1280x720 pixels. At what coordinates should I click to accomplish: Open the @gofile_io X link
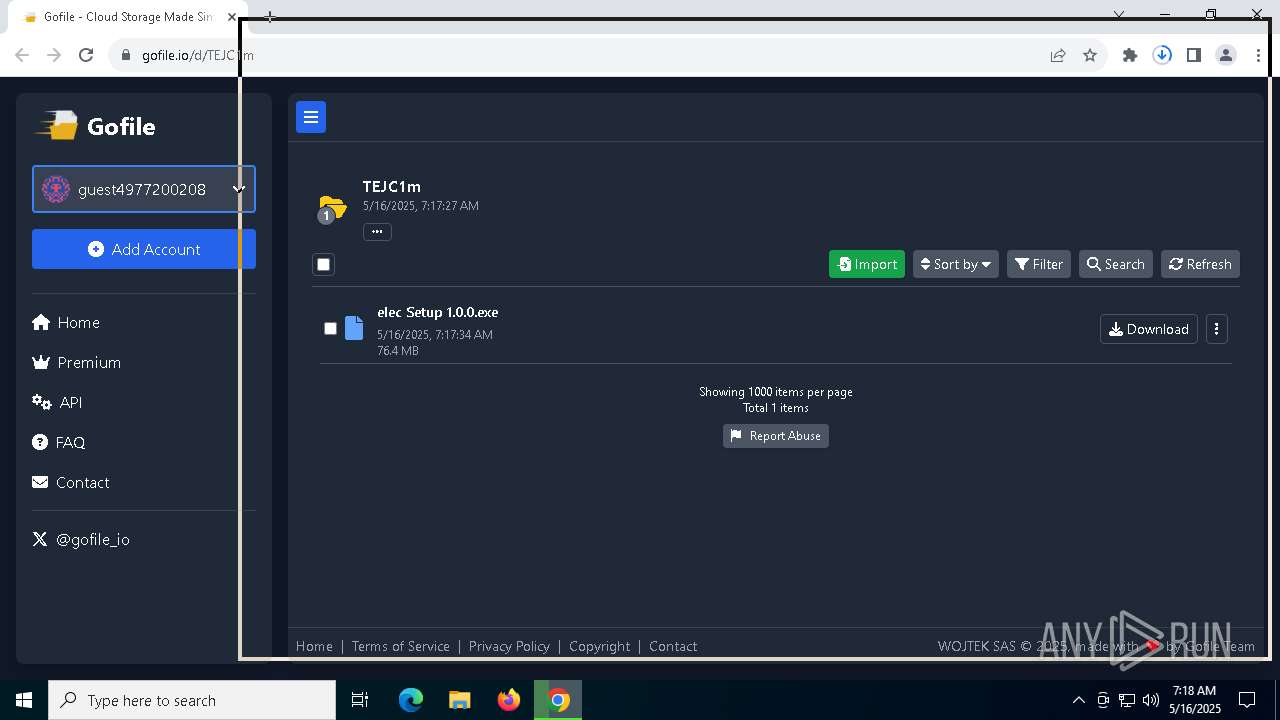(81, 539)
